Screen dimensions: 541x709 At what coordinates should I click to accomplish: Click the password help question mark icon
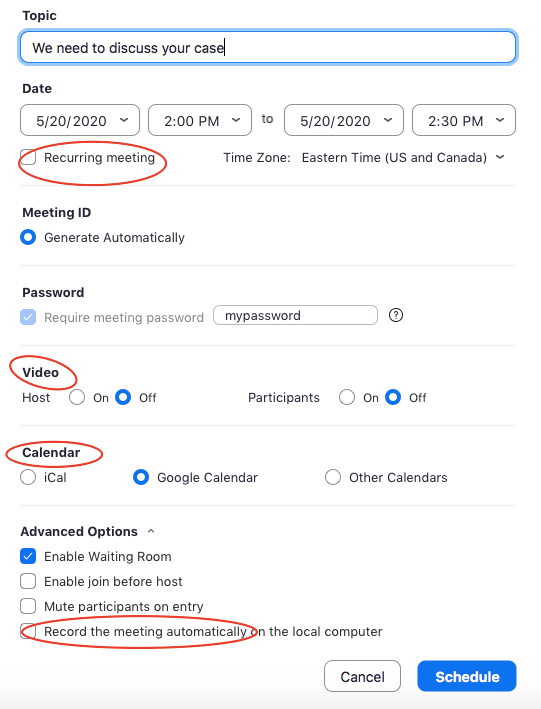point(396,315)
